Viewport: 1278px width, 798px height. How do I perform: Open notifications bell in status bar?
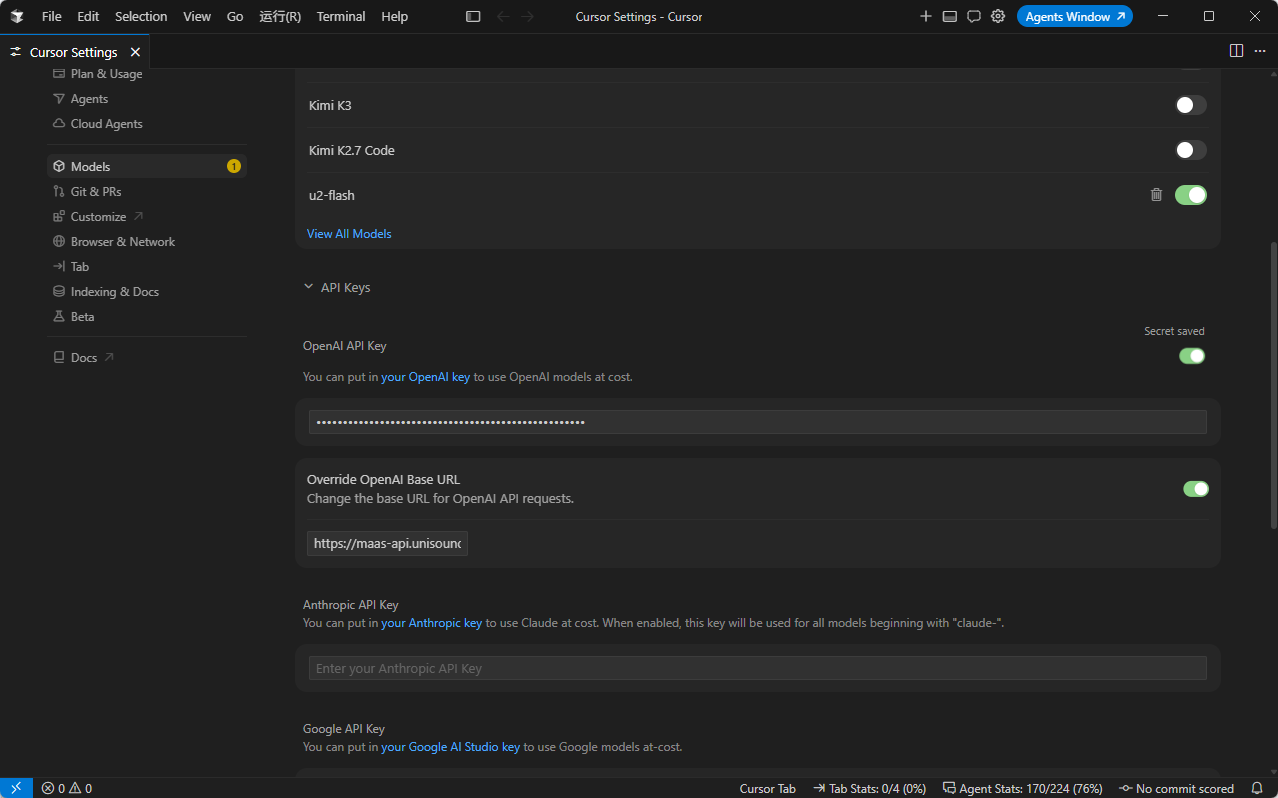[x=1257, y=788]
